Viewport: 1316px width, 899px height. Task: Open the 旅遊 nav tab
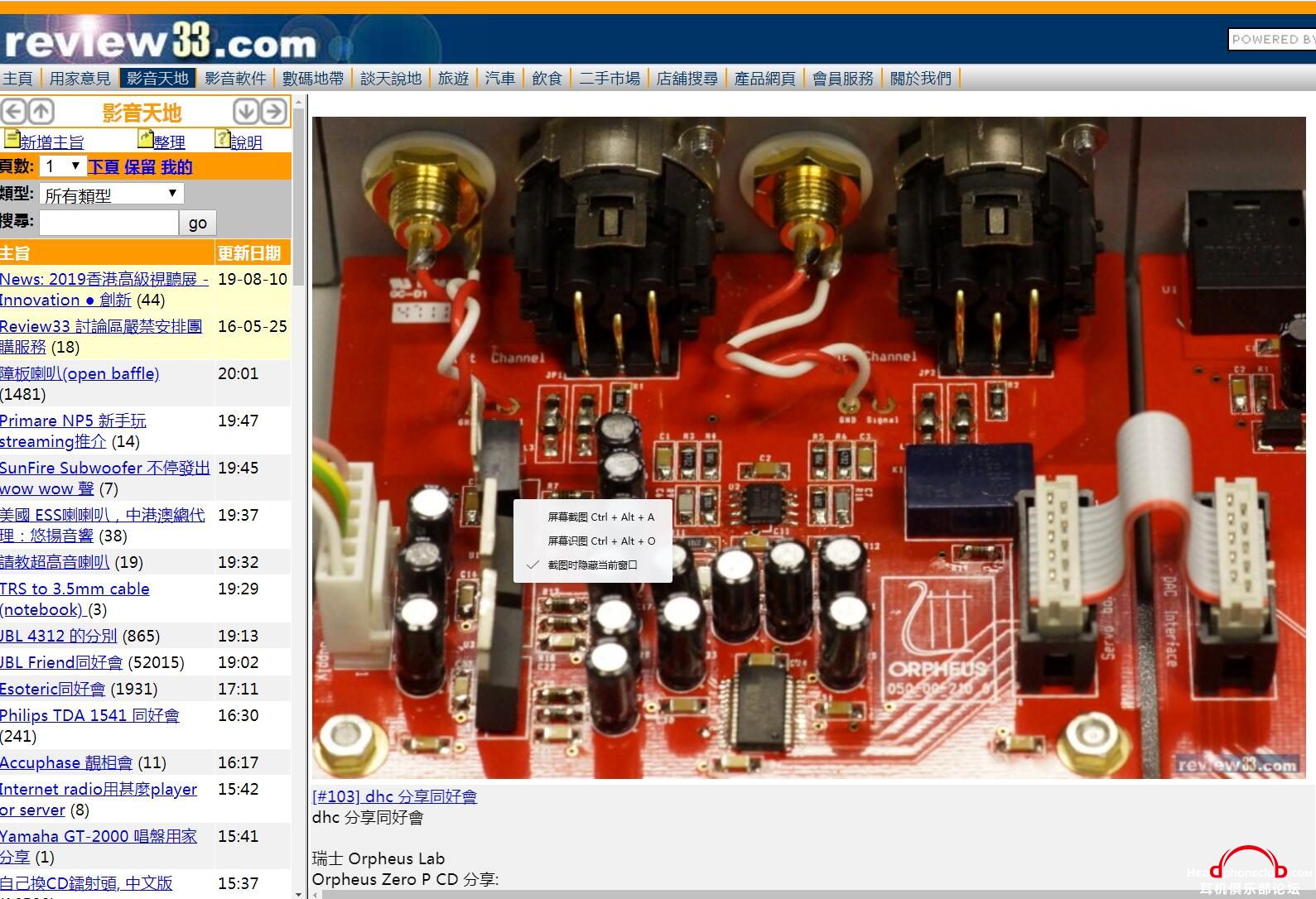[x=453, y=79]
